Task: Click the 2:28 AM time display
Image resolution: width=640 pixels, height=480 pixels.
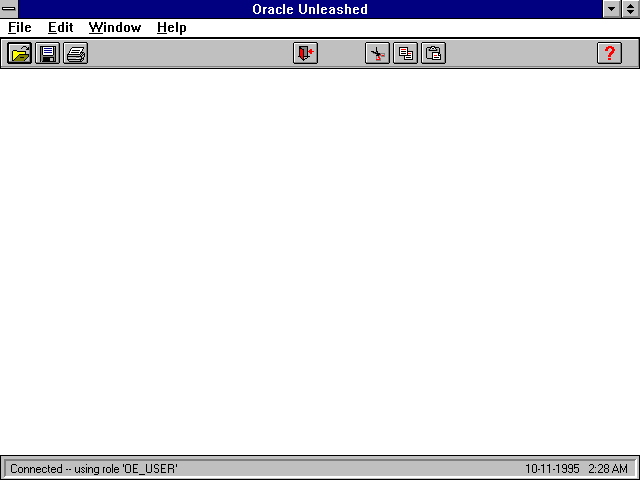Action: [608, 469]
